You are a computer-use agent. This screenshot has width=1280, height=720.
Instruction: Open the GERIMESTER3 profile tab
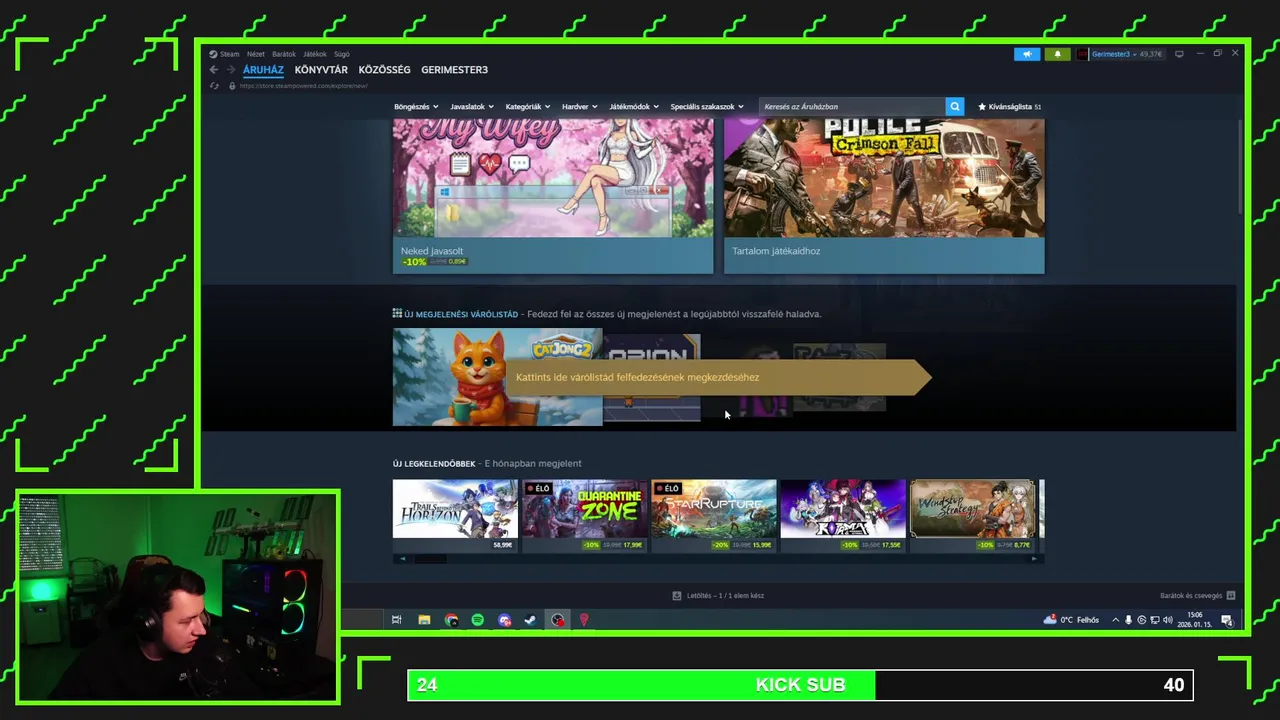(x=454, y=70)
